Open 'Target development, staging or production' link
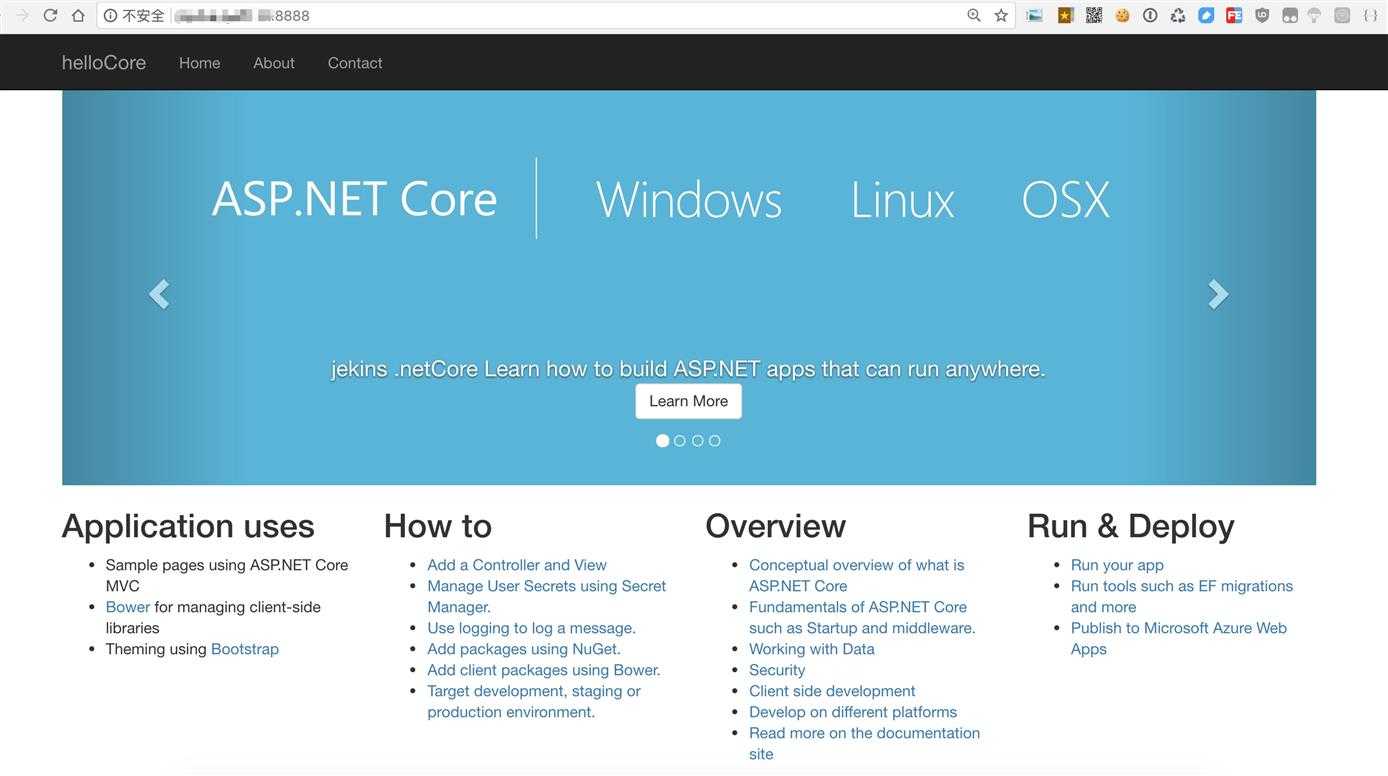Image resolution: width=1388 pixels, height=776 pixels. [534, 701]
